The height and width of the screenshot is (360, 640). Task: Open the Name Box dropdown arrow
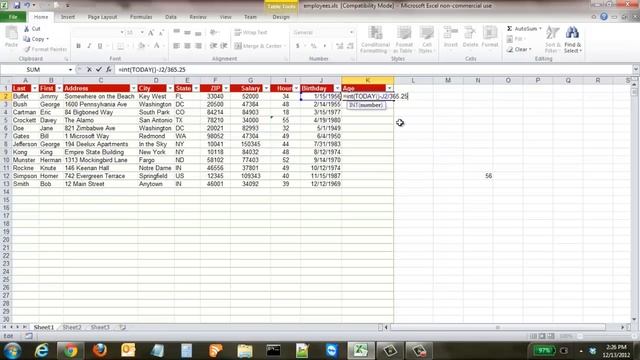pos(70,70)
